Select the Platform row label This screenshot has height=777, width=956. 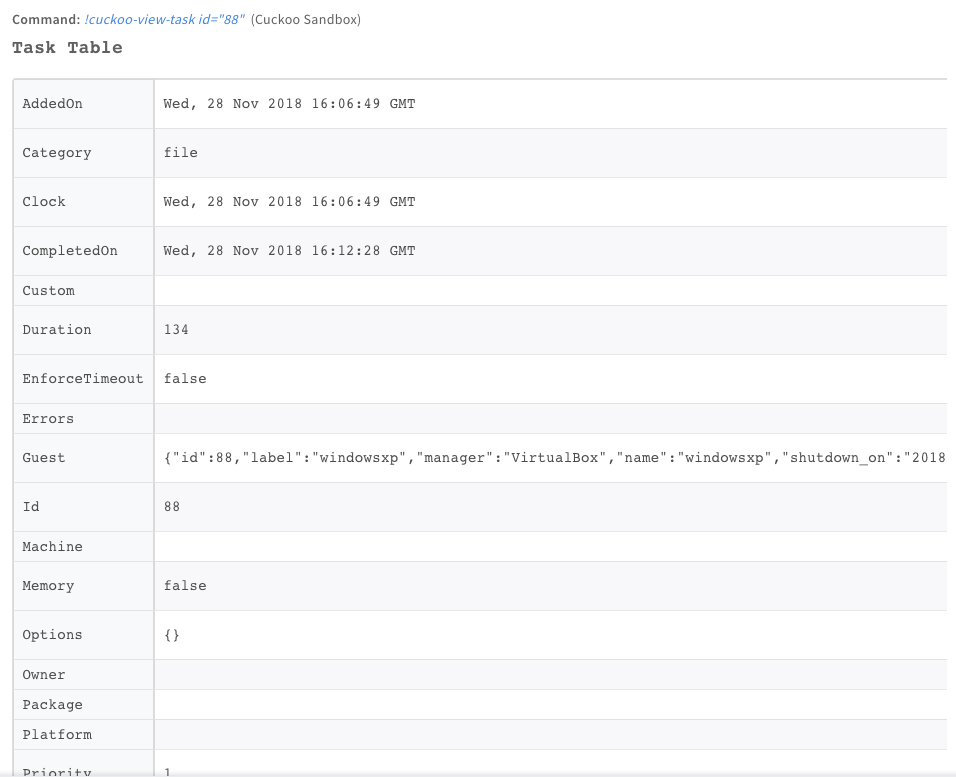57,735
